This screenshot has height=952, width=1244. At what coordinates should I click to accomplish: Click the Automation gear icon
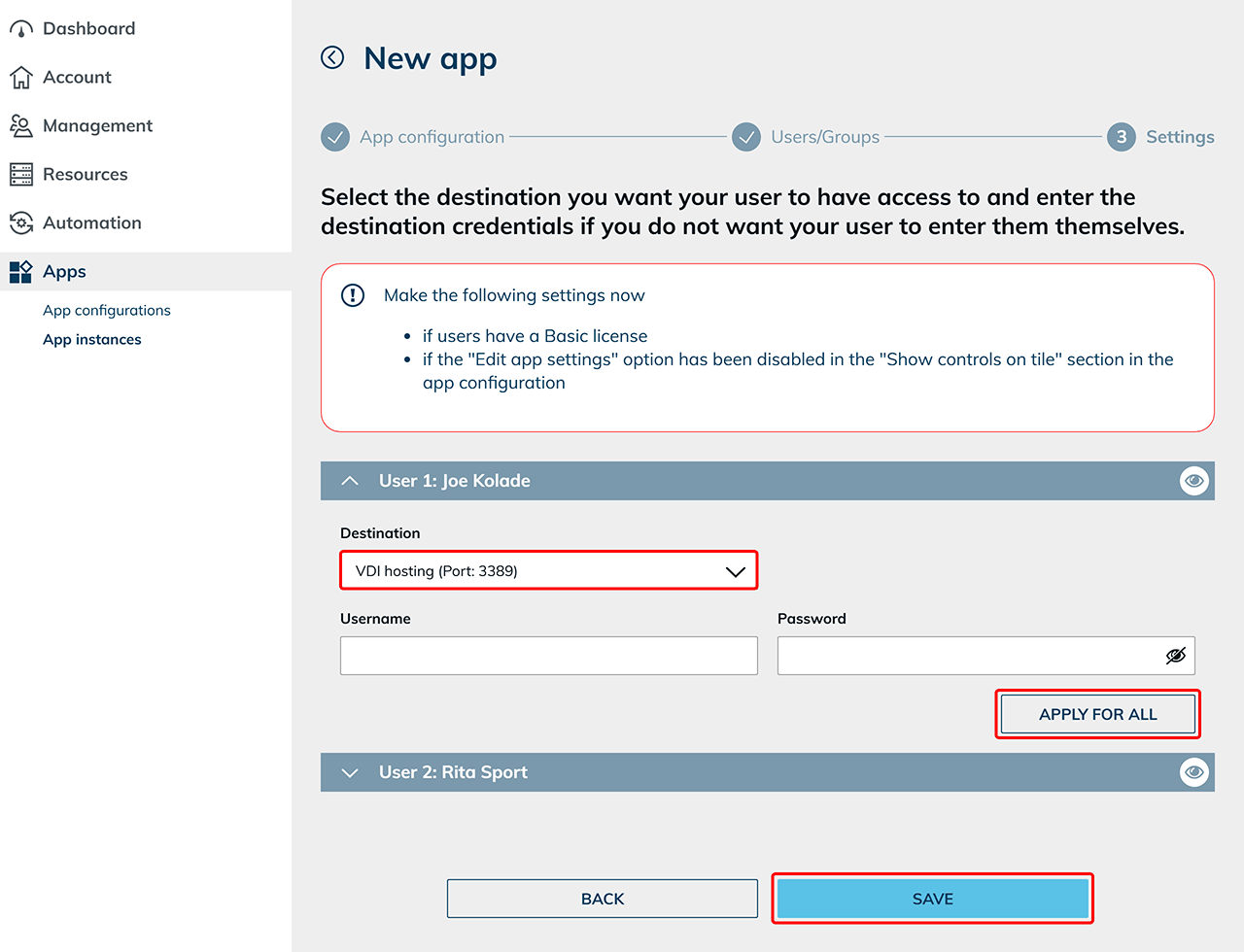point(20,223)
